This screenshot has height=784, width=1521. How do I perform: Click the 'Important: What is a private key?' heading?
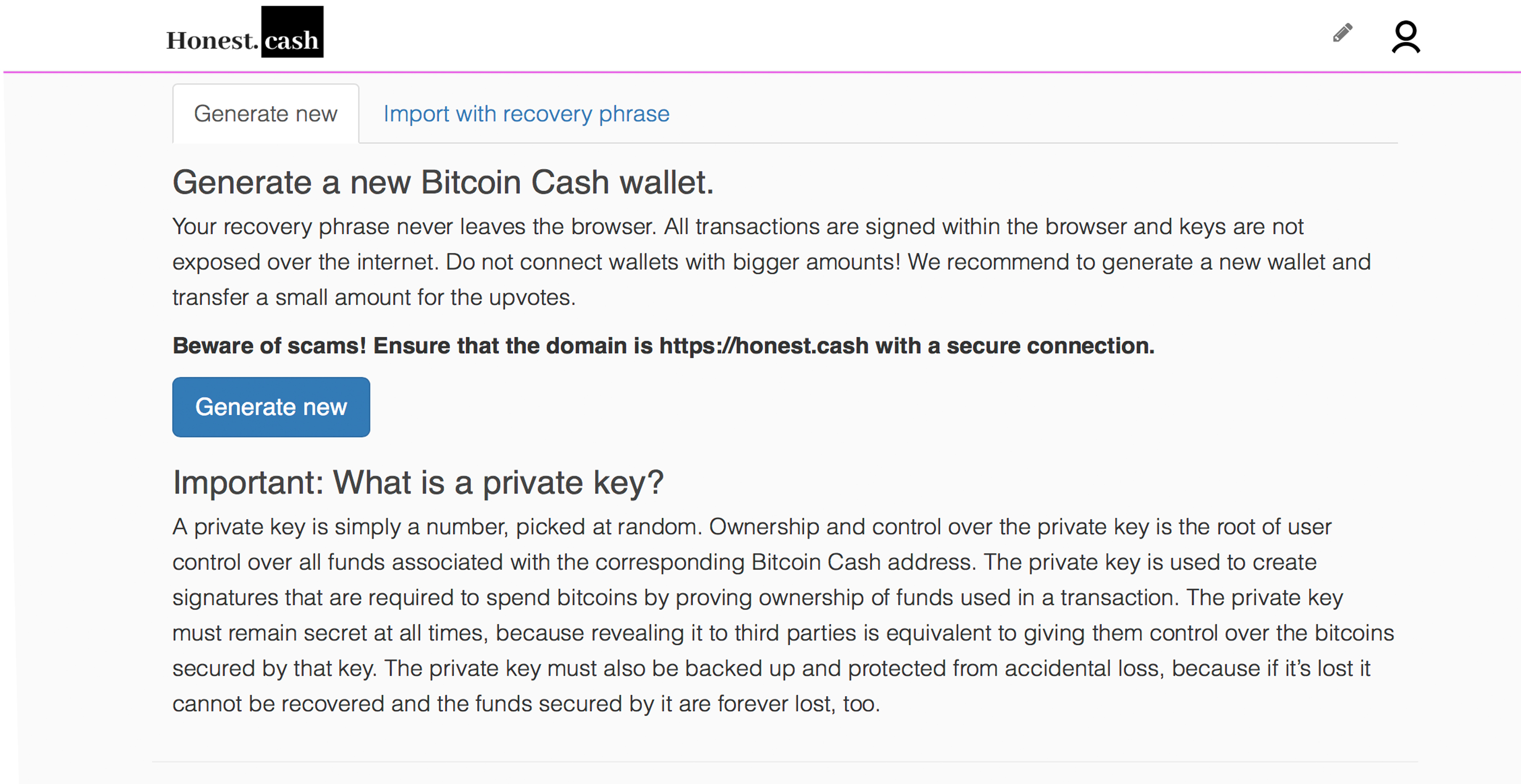(x=418, y=482)
